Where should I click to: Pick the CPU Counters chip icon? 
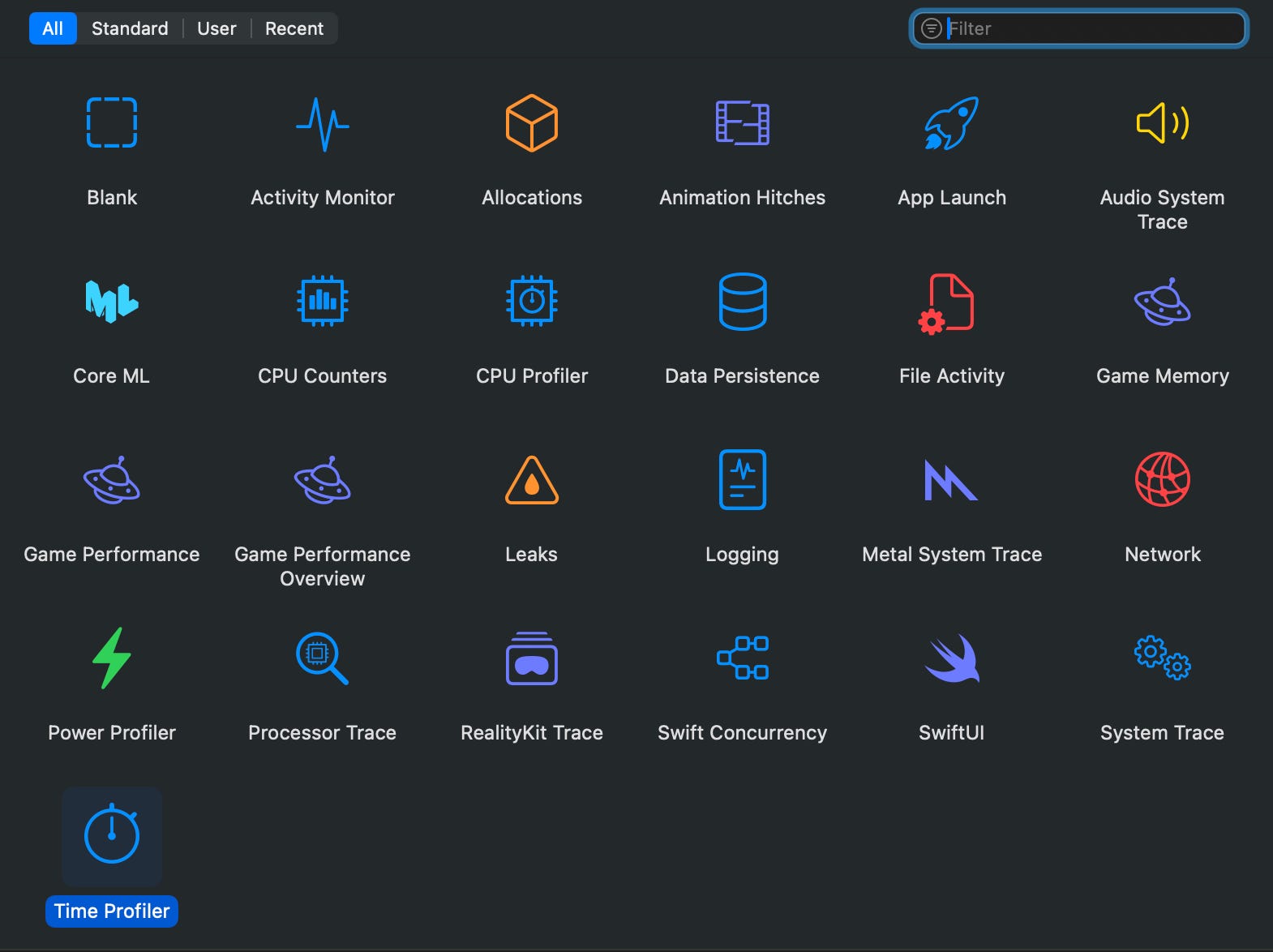click(323, 301)
